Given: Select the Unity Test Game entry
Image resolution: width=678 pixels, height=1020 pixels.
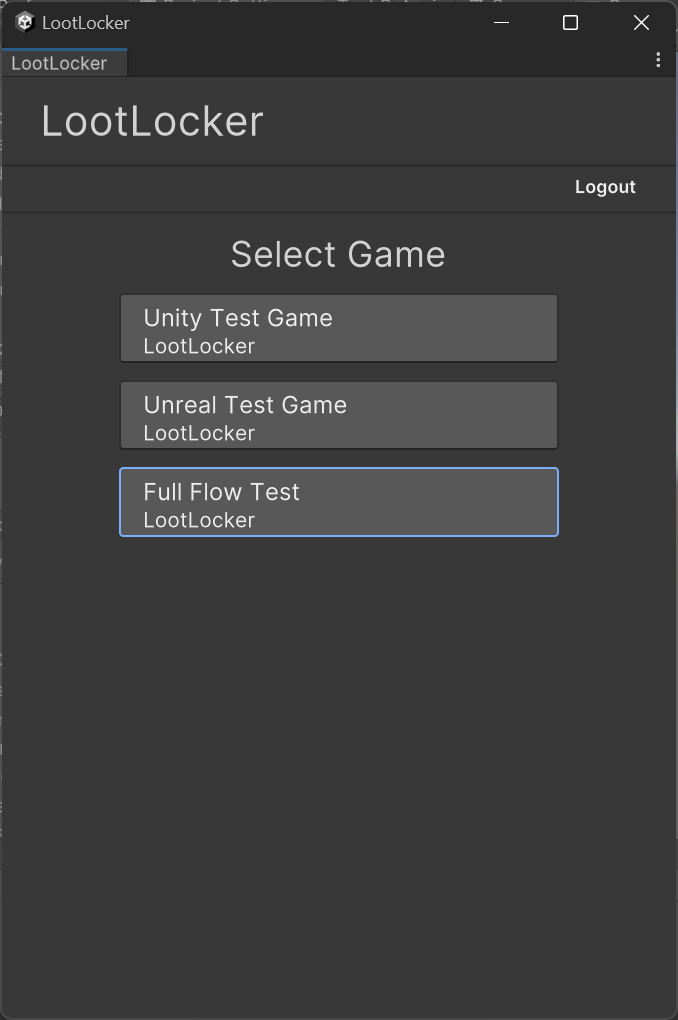Looking at the screenshot, I should click(x=339, y=328).
